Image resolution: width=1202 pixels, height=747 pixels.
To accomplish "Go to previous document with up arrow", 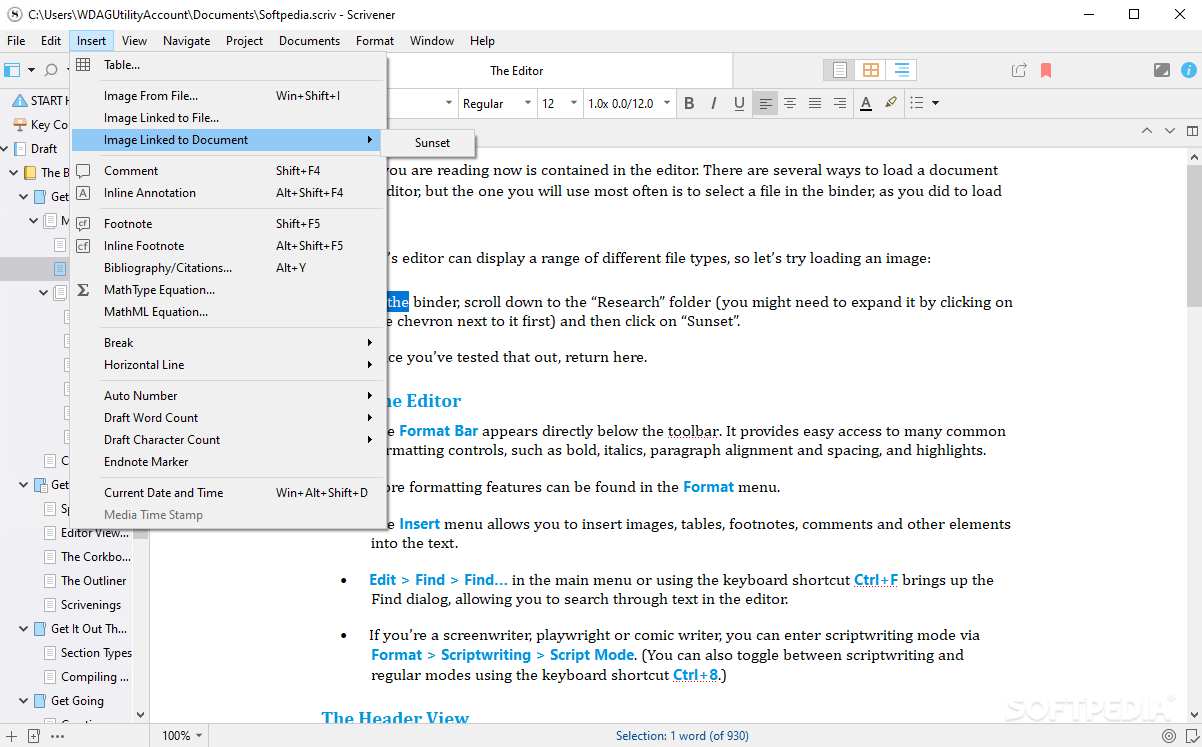I will point(1146,130).
